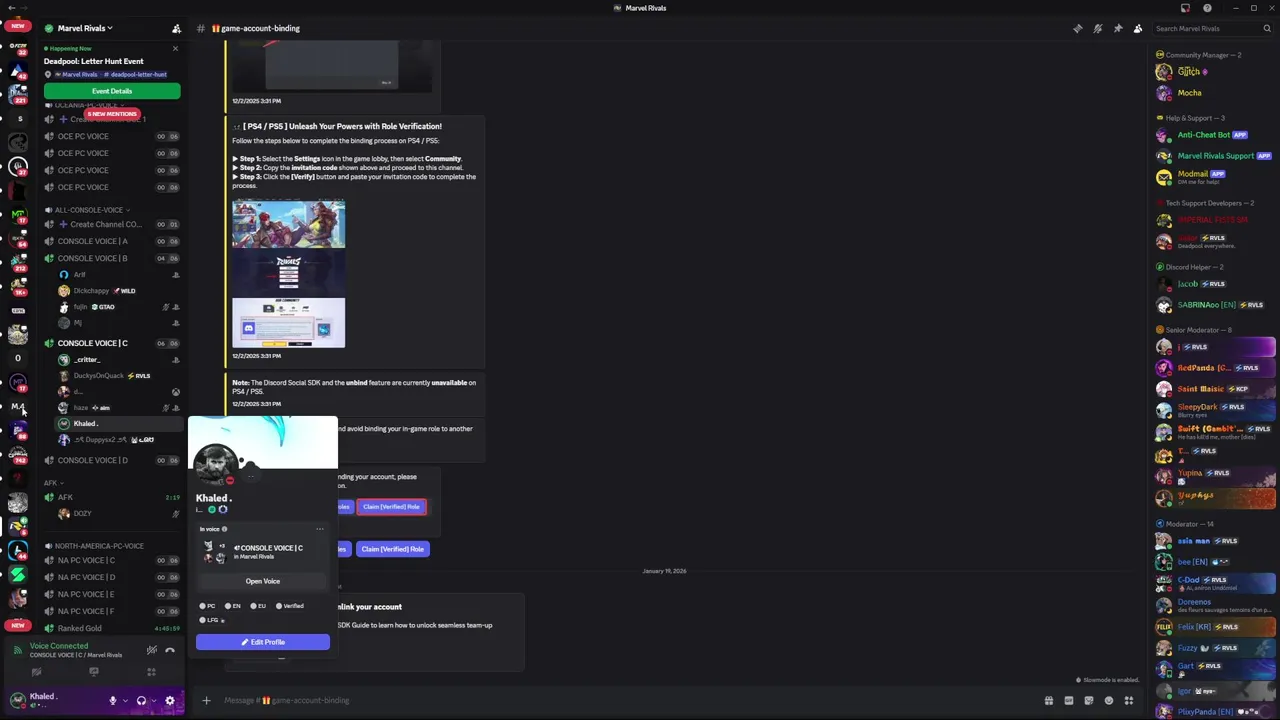Viewport: 1280px width, 720px height.
Task: Open the apps icon in message bar
Action: (x=1129, y=700)
